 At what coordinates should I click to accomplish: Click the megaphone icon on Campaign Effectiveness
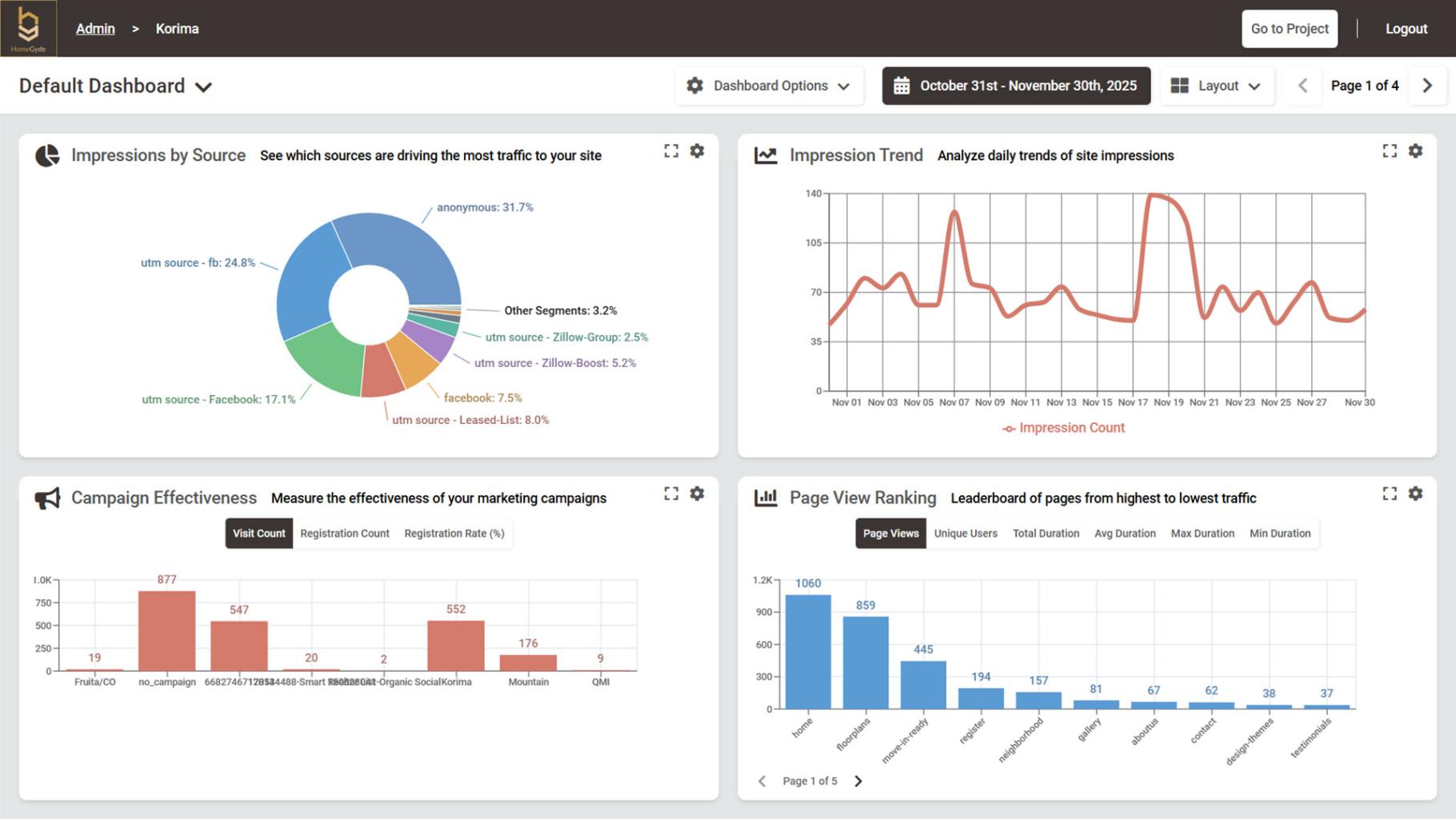click(47, 497)
